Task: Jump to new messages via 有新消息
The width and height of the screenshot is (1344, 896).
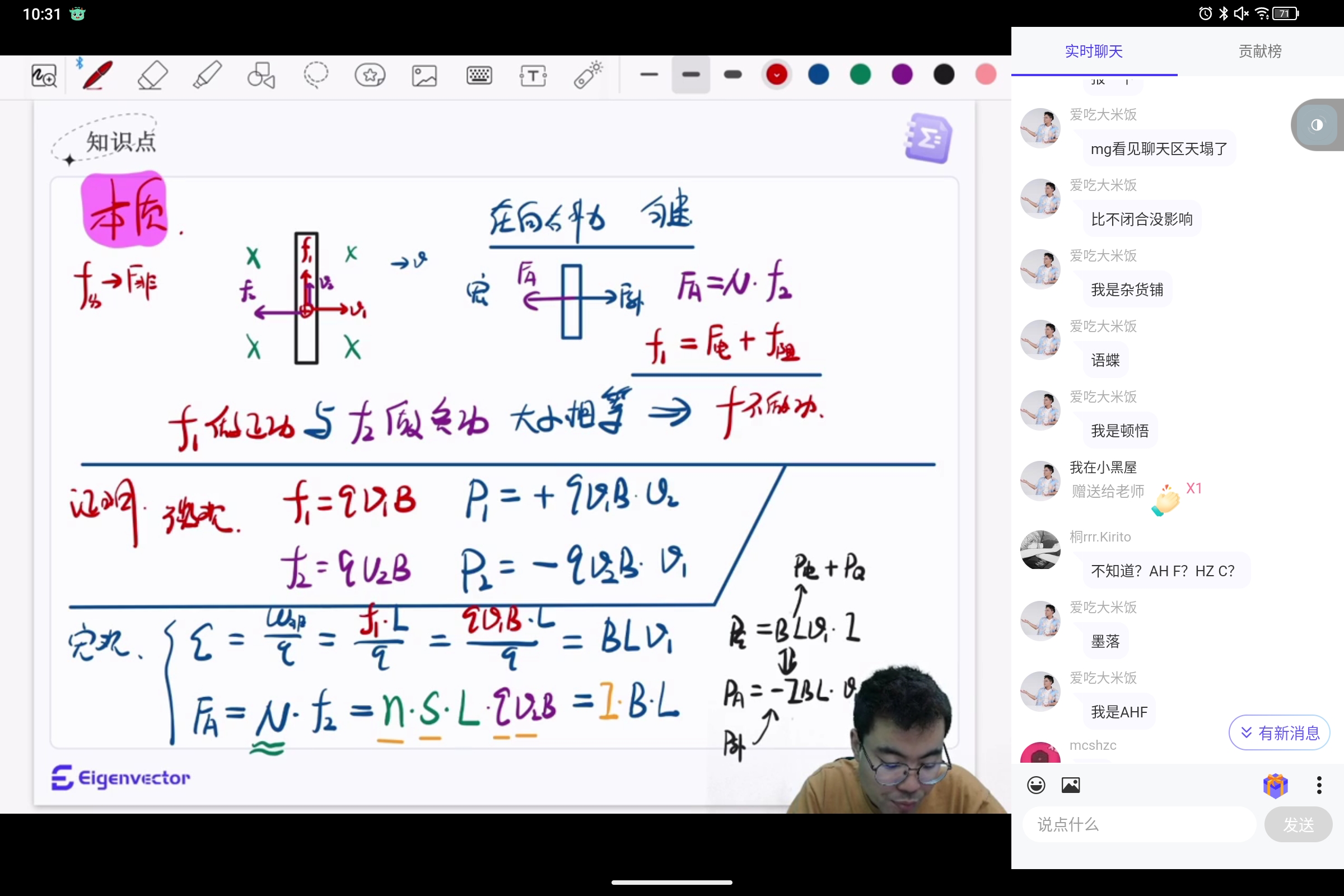Action: click(1279, 732)
